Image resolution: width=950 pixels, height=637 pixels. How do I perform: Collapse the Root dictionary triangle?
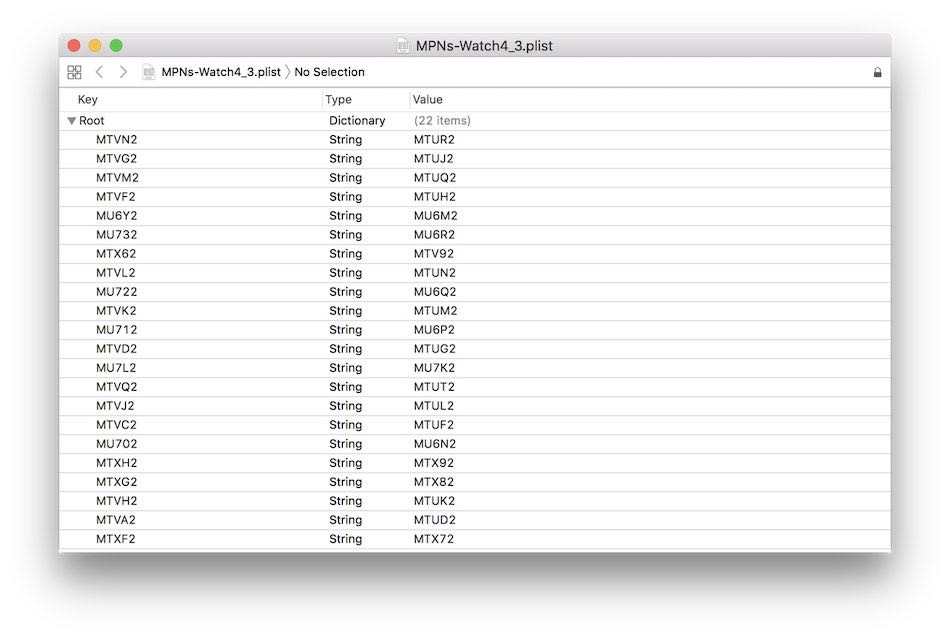tap(71, 121)
